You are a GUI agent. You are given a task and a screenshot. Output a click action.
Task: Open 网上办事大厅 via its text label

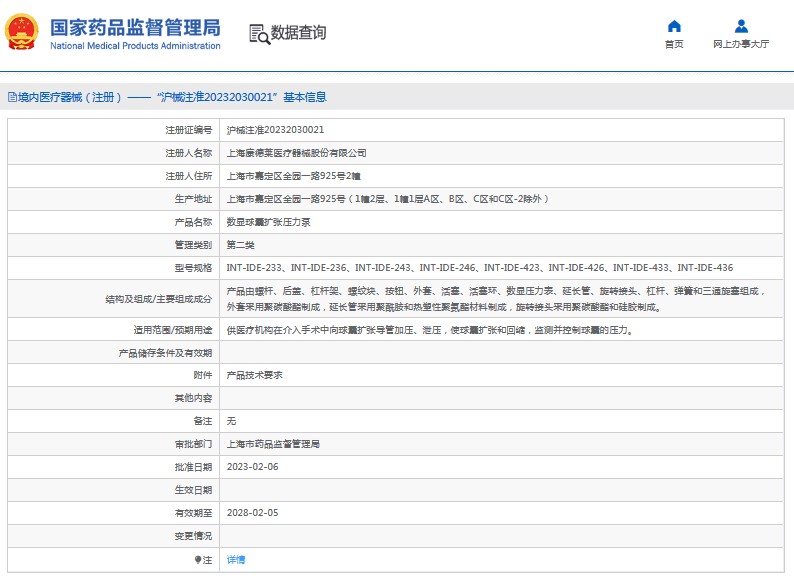[741, 45]
